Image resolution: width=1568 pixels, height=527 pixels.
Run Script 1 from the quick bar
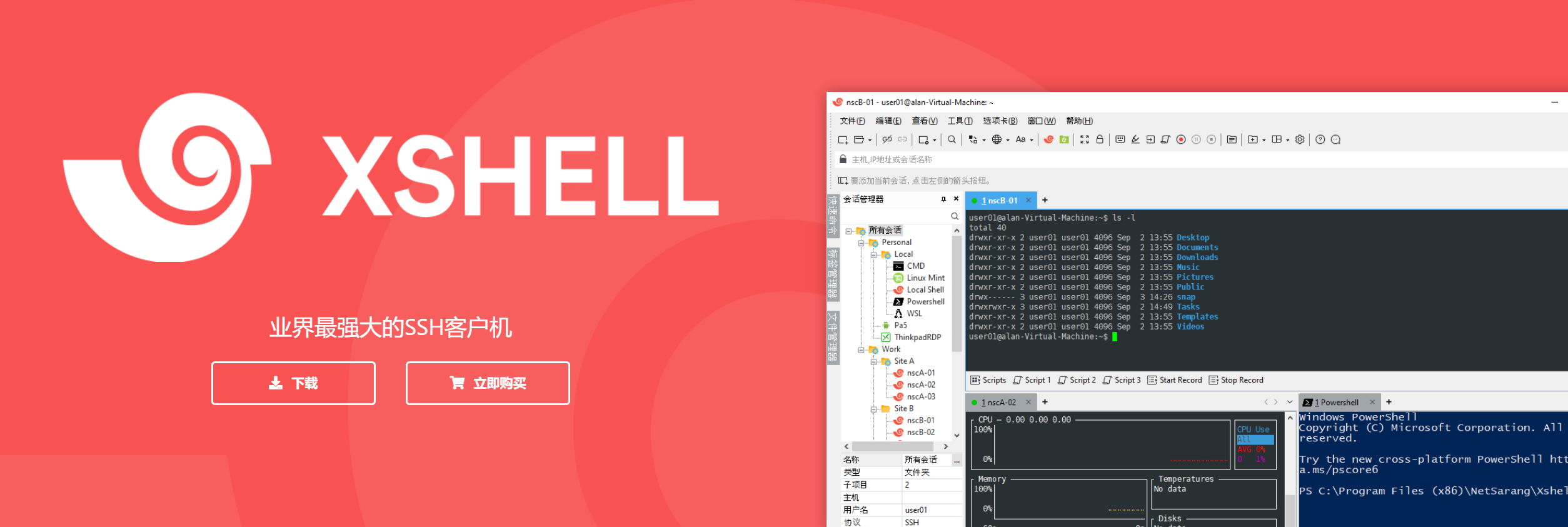[x=1032, y=380]
